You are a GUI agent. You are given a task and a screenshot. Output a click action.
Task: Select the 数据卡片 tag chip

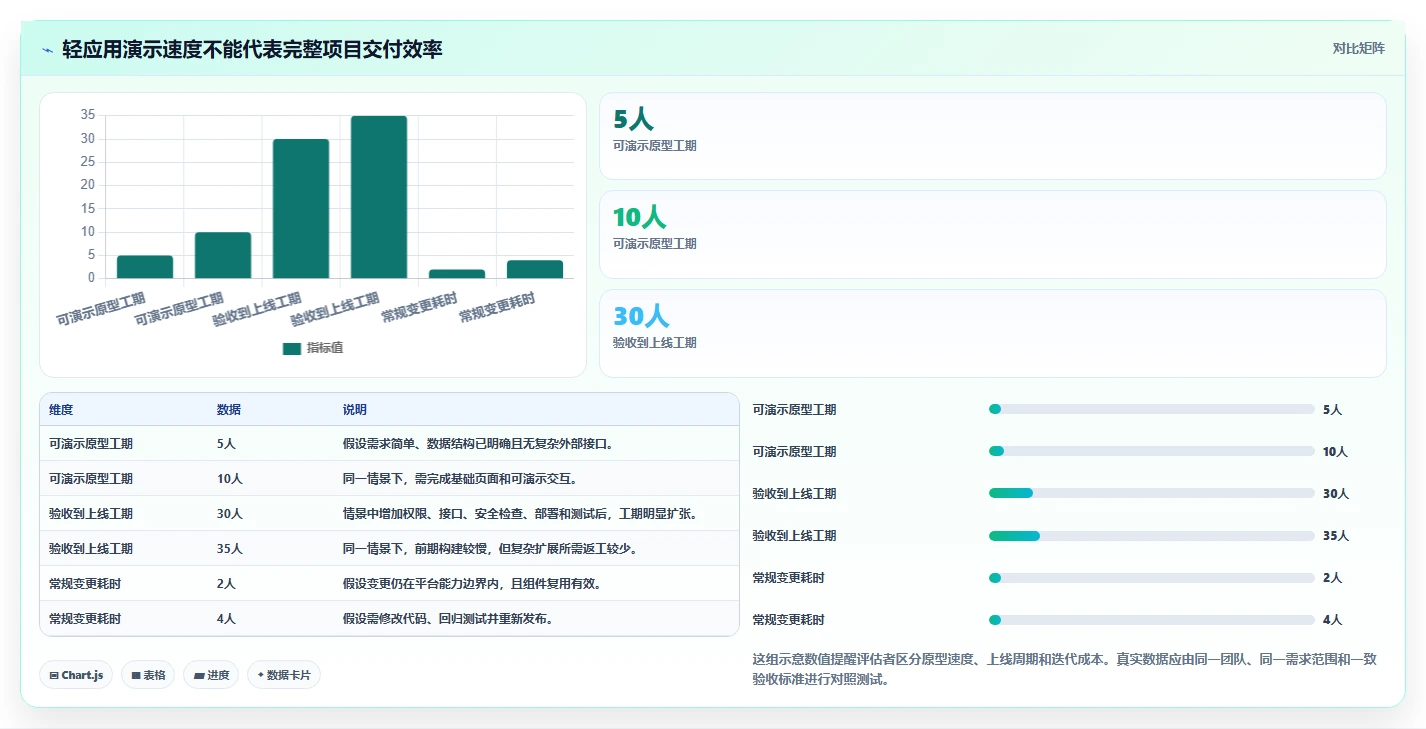284,675
